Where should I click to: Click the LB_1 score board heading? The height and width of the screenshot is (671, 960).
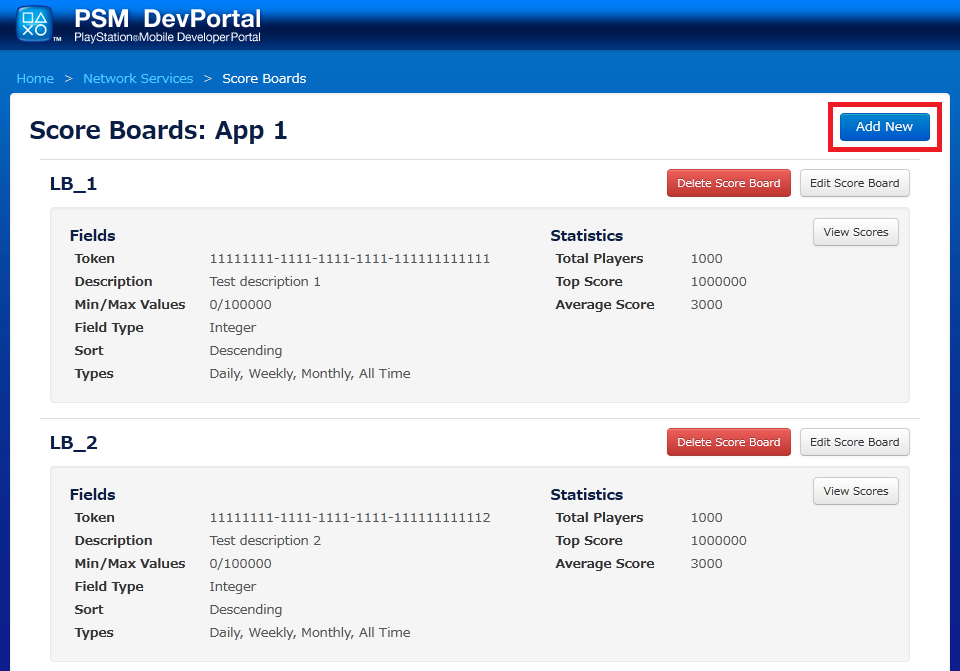[x=73, y=184]
